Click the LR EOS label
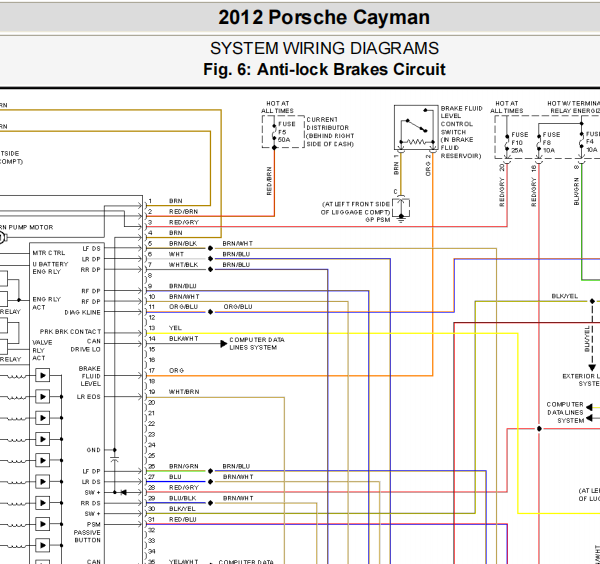Screen dimensions: 600x564 pyautogui.click(x=88, y=397)
